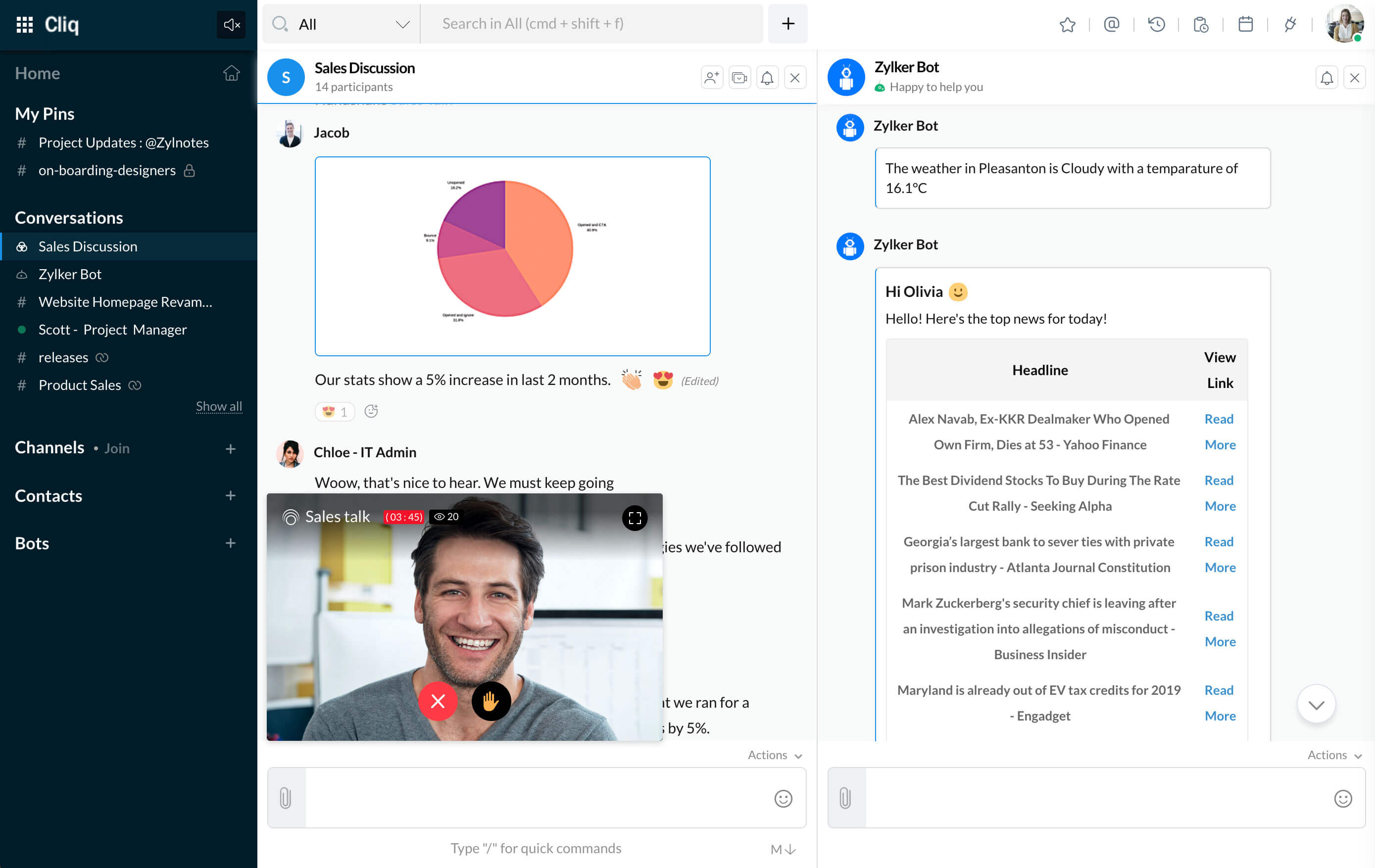Start video call in Sales Discussion
The width and height of the screenshot is (1375, 868).
coord(739,78)
